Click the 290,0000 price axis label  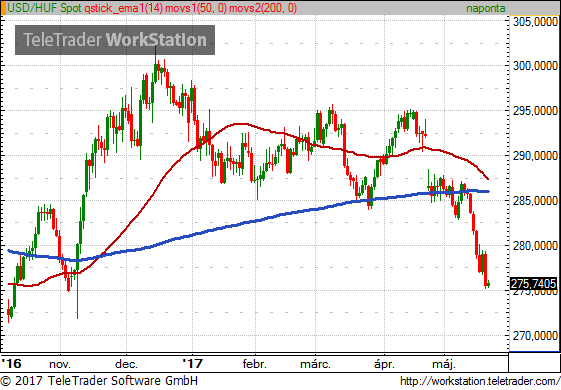[535, 156]
